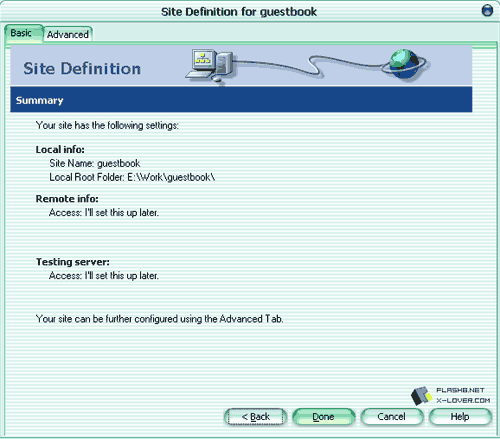Click the 'Remote info:' heading
This screenshot has height=439, width=500.
(x=67, y=199)
